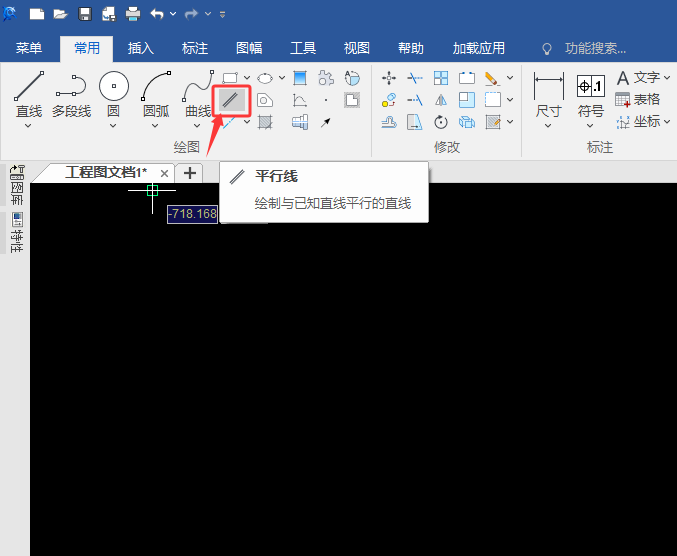Switch to the 帮助 ribbon tab
Screen dimensions: 677x556
[411, 48]
